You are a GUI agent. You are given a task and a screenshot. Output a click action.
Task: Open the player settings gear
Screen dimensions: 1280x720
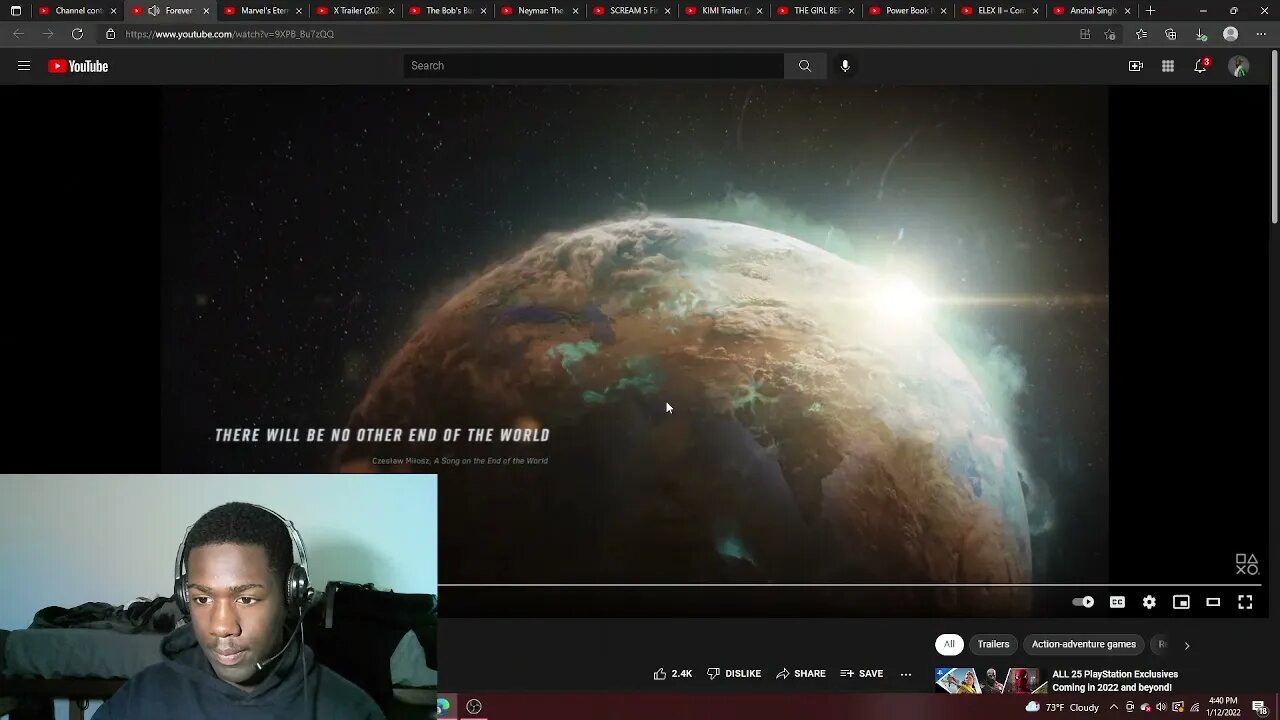[x=1149, y=602]
